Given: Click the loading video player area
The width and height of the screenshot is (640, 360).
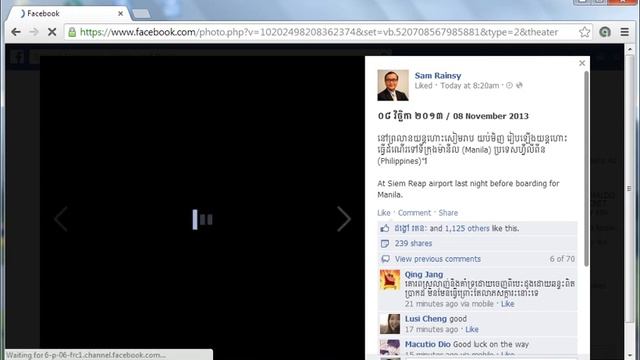Looking at the screenshot, I should click(202, 208).
